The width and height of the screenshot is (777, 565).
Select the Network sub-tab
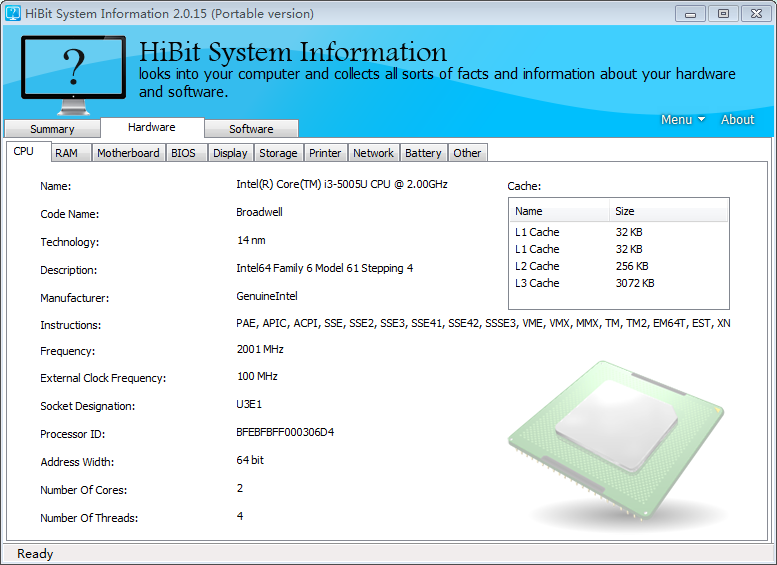coord(373,153)
